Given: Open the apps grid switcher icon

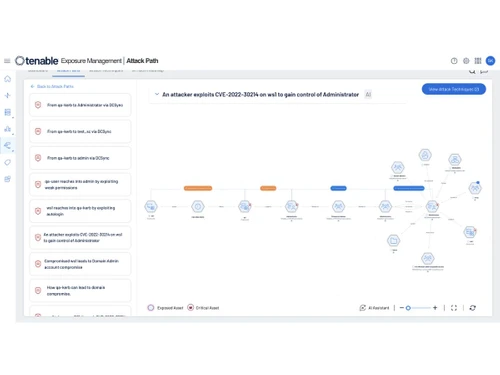Looking at the screenshot, I should coord(478,61).
